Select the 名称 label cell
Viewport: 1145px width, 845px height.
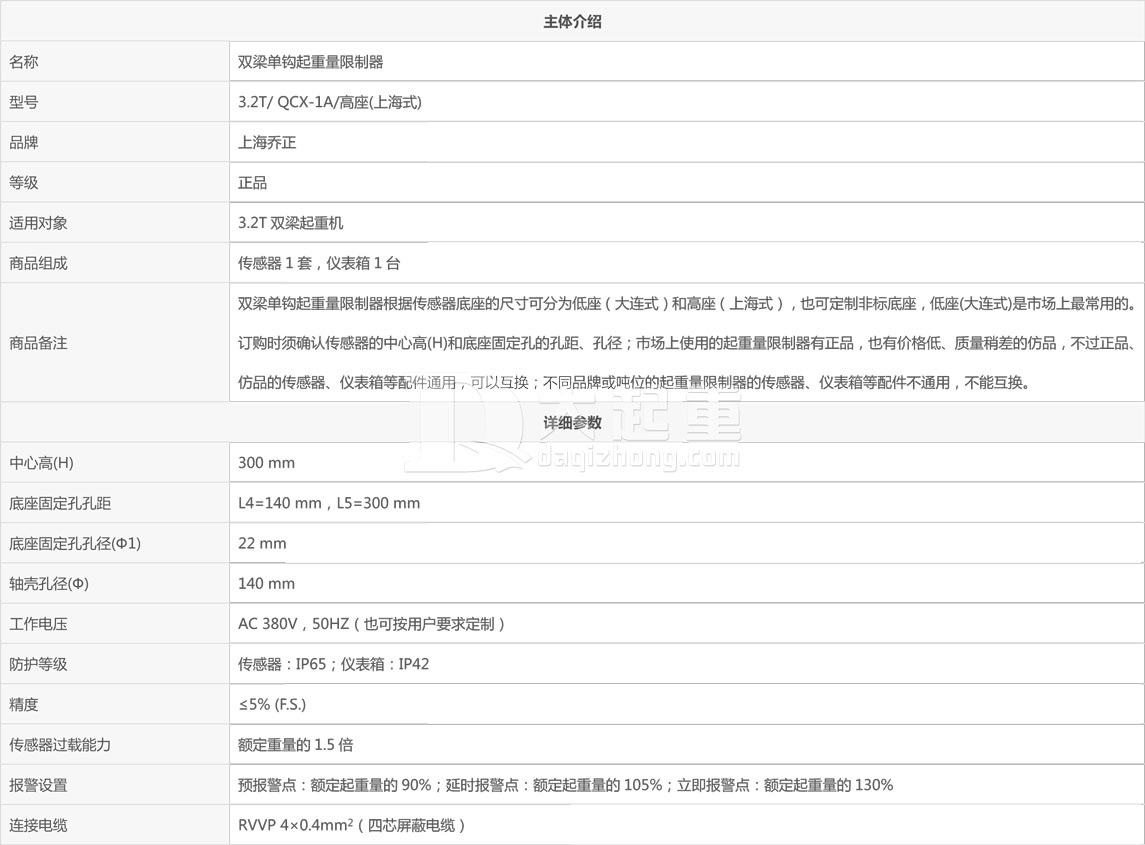pos(115,62)
